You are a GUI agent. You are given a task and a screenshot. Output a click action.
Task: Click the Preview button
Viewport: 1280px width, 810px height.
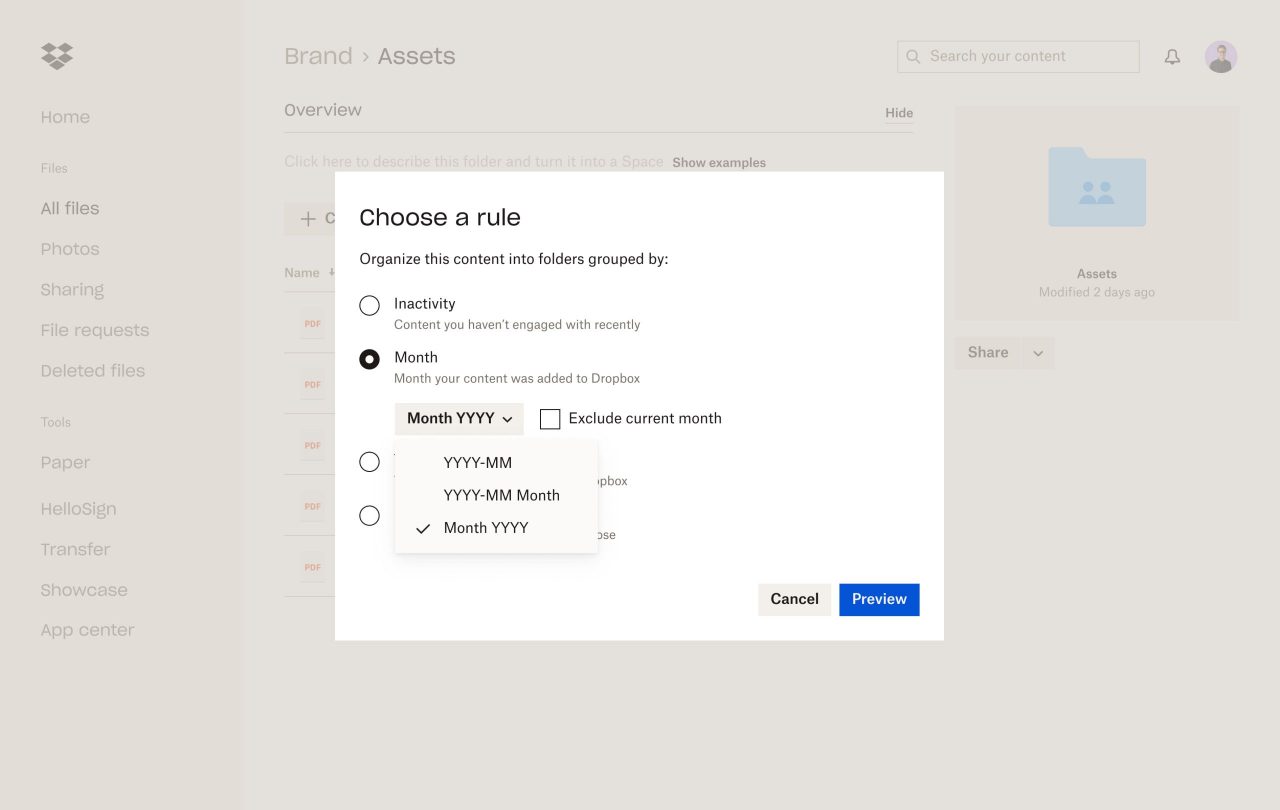879,599
